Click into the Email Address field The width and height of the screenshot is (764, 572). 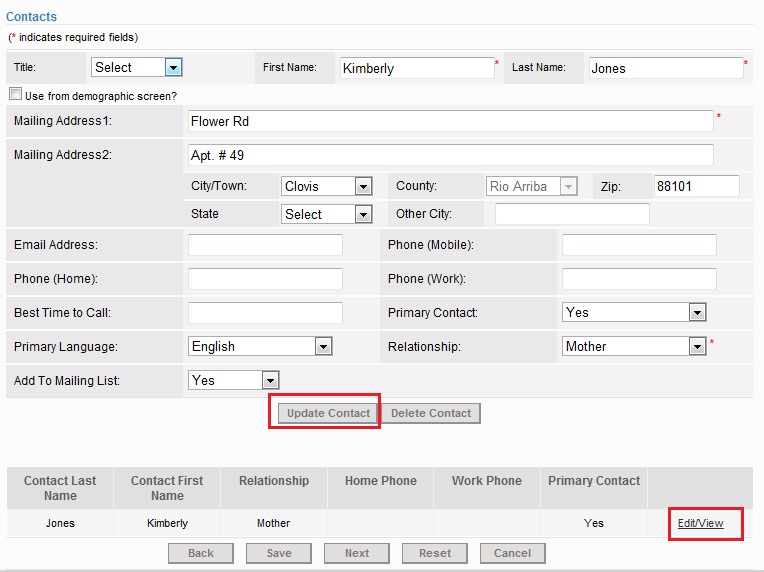pyautogui.click(x=265, y=245)
